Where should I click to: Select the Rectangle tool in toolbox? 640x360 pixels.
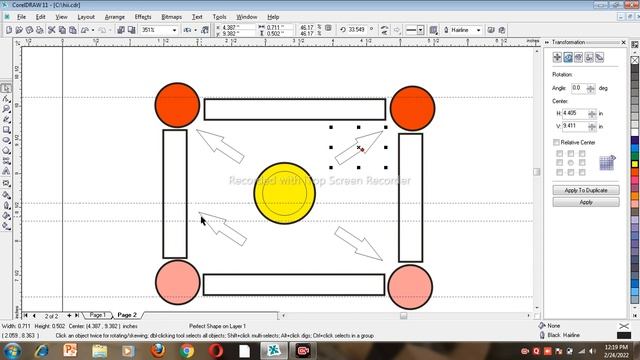pos(6,130)
